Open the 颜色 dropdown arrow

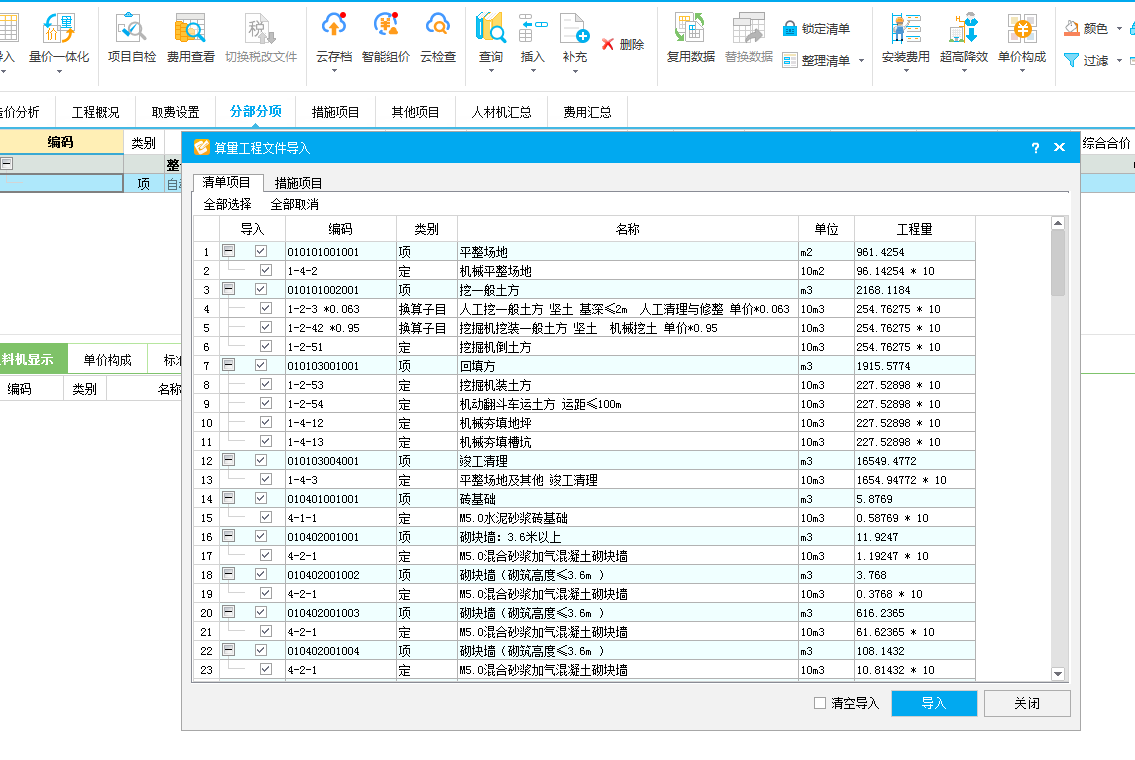(x=1119, y=29)
